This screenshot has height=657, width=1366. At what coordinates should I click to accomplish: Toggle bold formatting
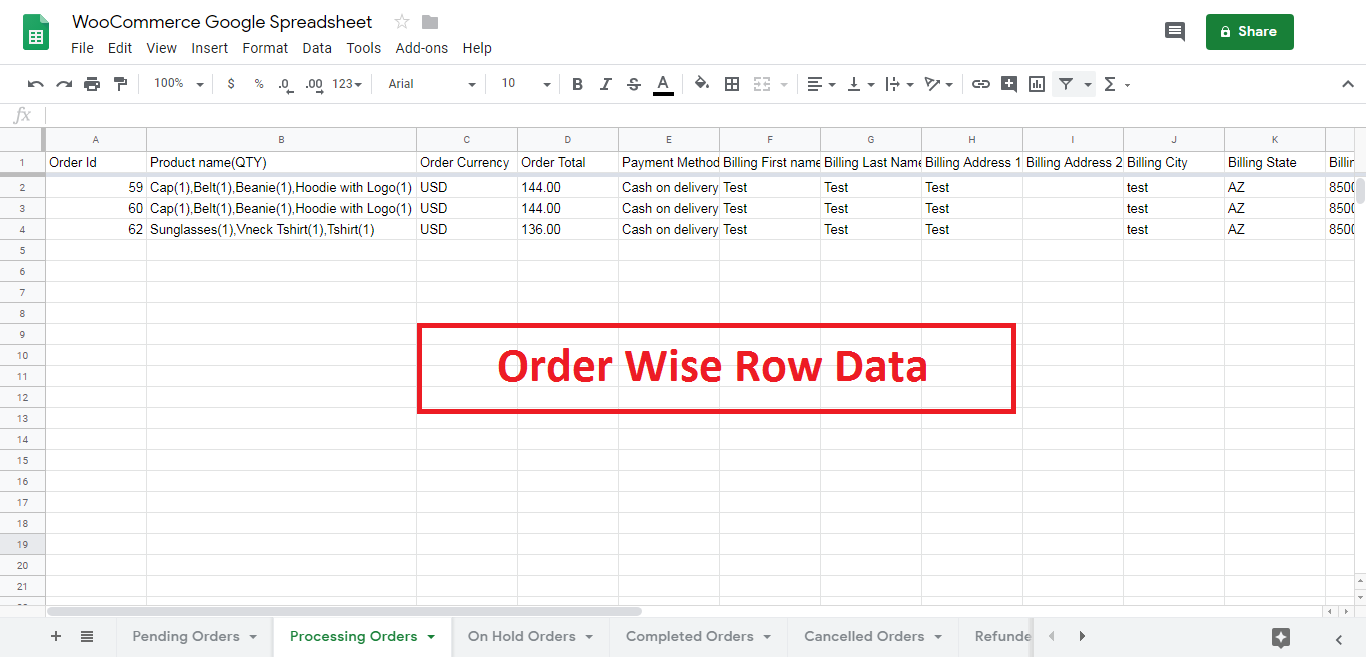point(577,84)
